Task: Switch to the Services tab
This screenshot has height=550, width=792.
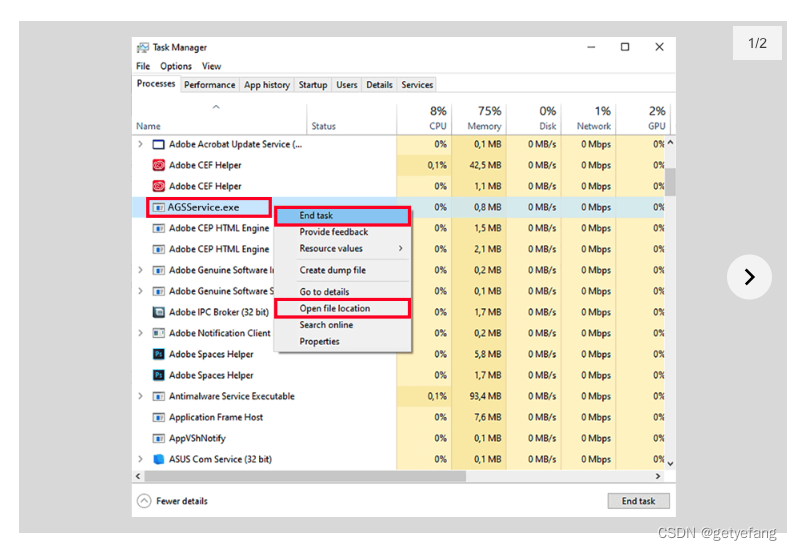Action: [x=417, y=85]
